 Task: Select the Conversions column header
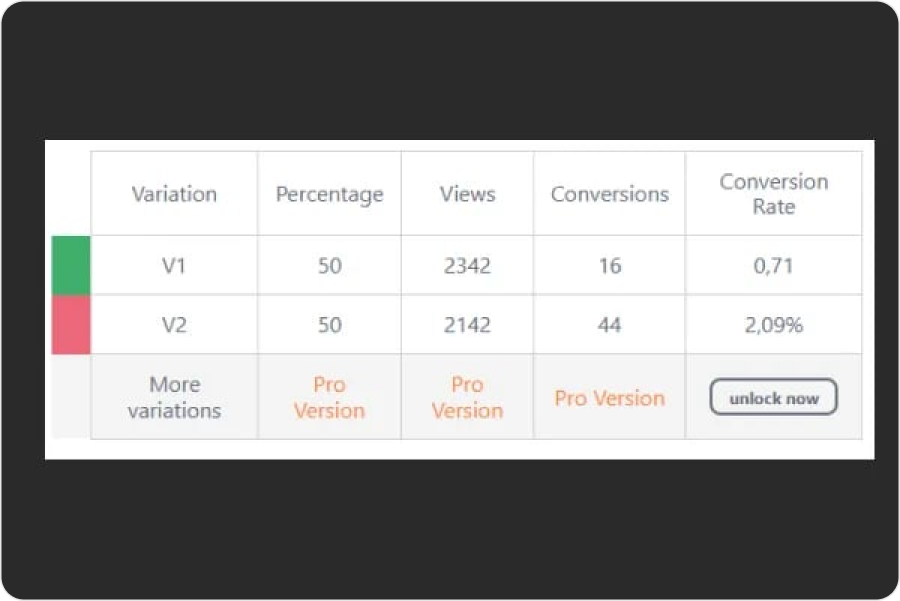(608, 194)
